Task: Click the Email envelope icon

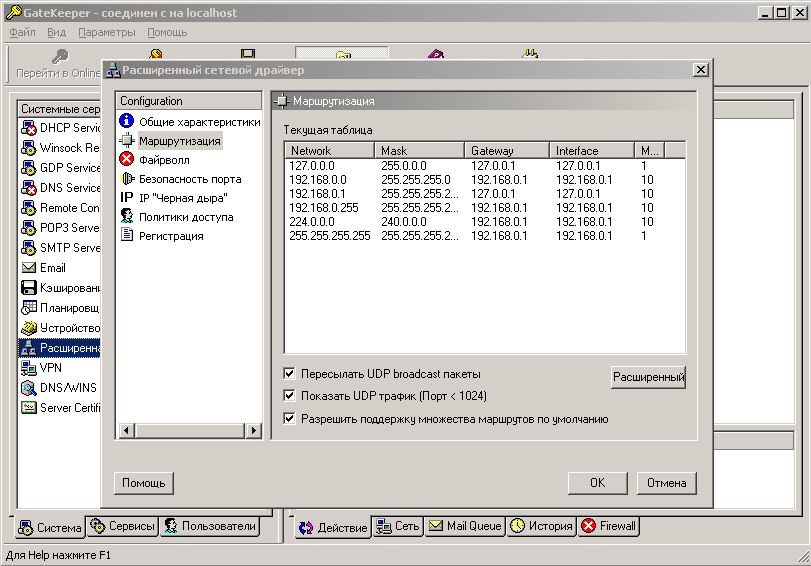Action: point(28,267)
